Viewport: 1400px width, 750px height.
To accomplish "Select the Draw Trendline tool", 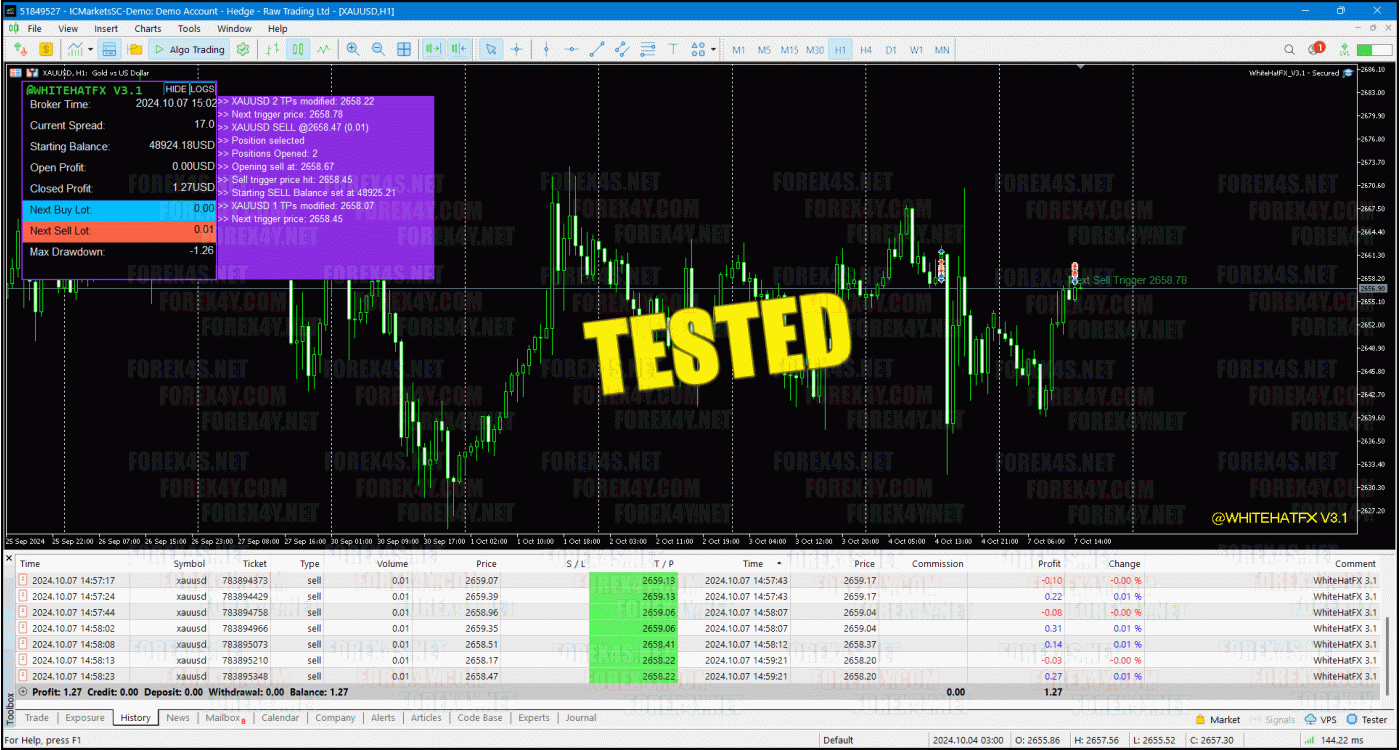I will (x=597, y=49).
